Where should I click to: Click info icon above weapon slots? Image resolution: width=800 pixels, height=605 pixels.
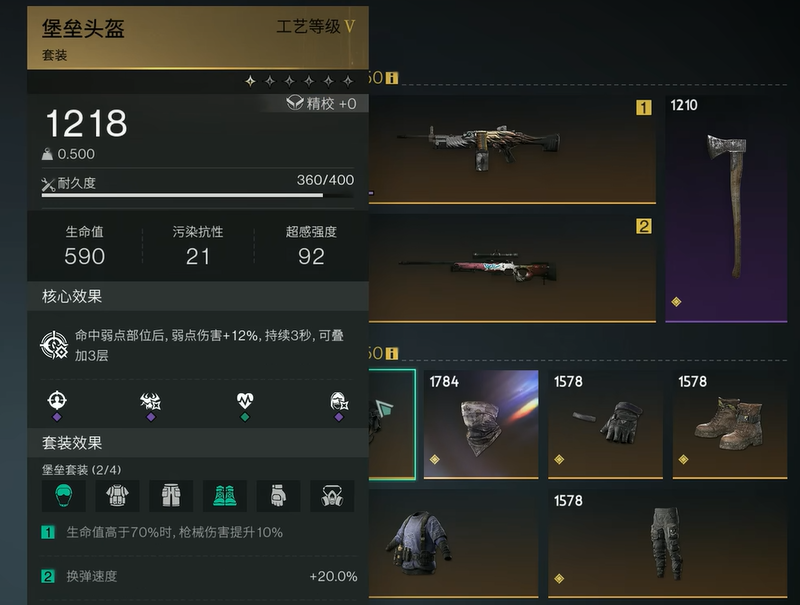(x=392, y=78)
